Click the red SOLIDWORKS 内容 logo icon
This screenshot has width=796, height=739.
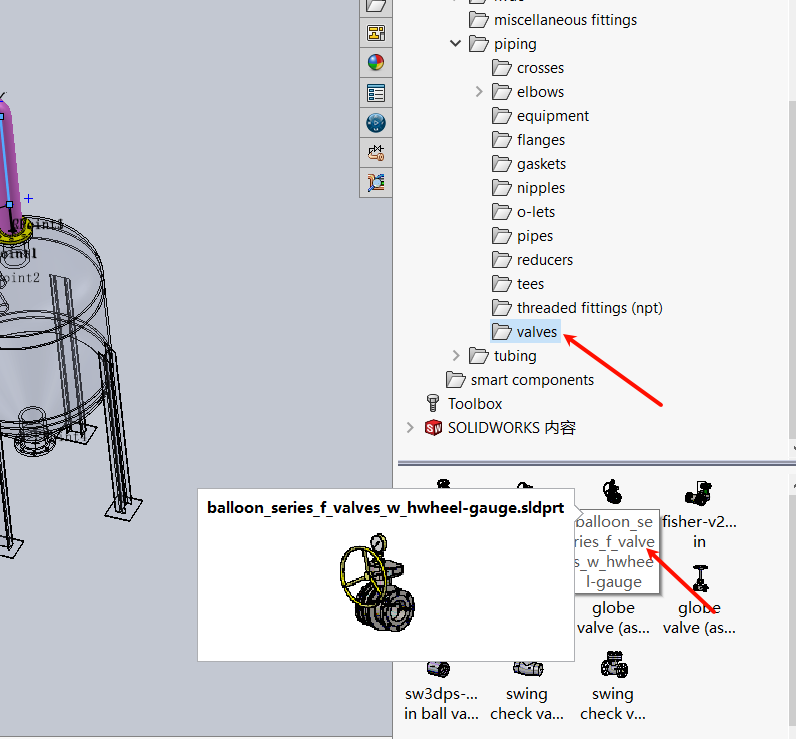click(433, 428)
